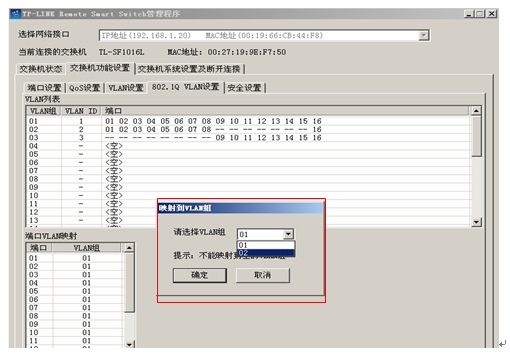This screenshot has width=510, height=360.
Task: Open the QoS设置 sub-tab
Action: click(x=85, y=88)
